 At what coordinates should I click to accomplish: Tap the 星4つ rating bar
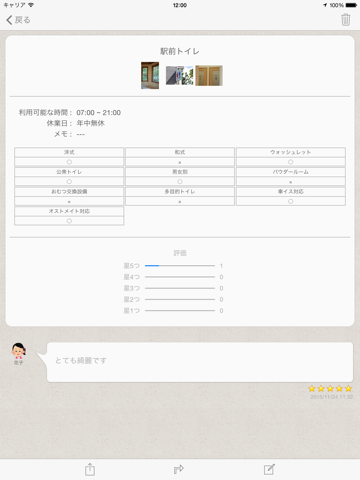click(x=180, y=277)
